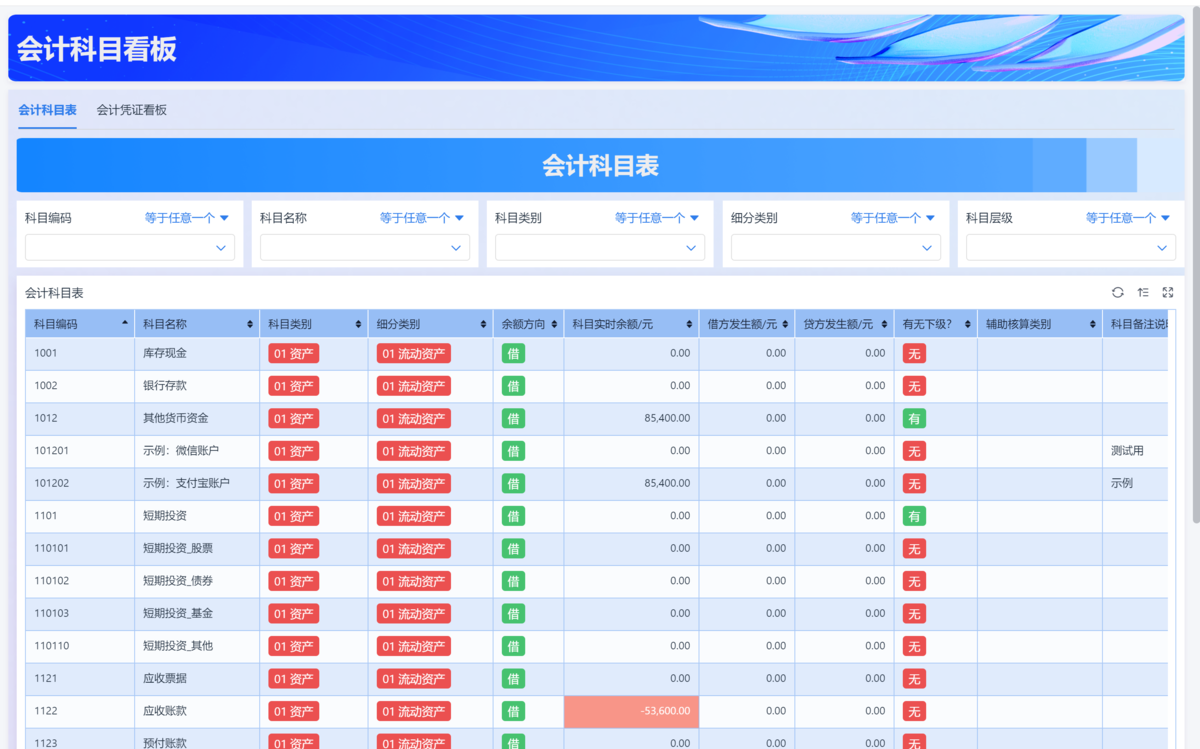Screen dimensions: 1200x749
Task: Click the refresh icon above the table
Action: (x=1117, y=292)
